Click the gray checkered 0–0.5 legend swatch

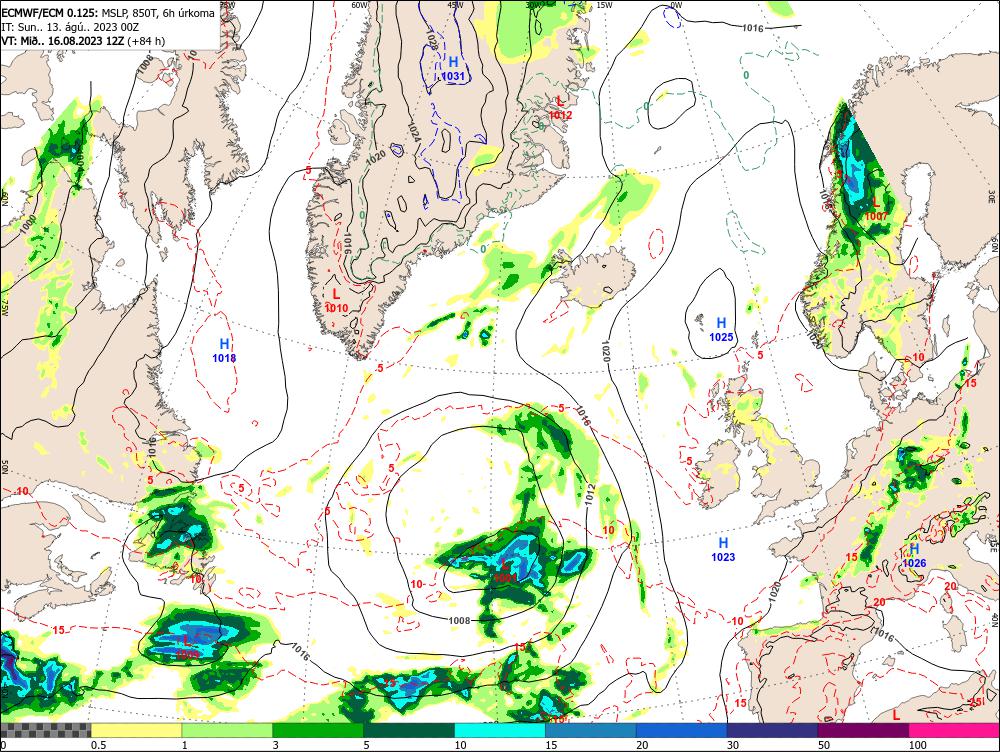[45, 730]
